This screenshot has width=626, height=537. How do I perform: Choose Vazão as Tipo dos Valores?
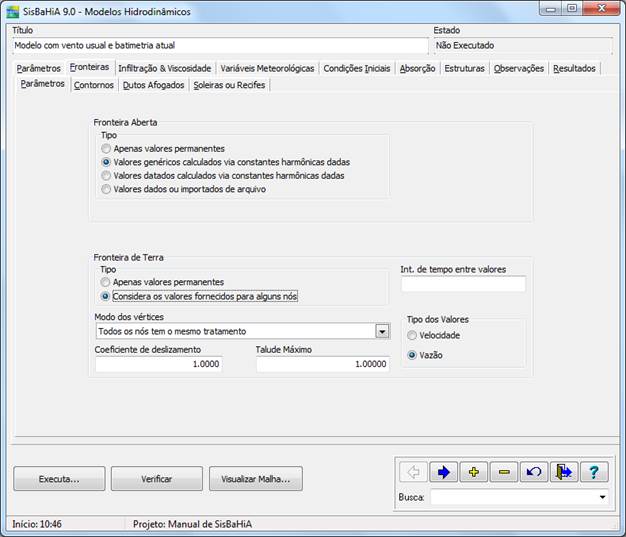click(425, 355)
